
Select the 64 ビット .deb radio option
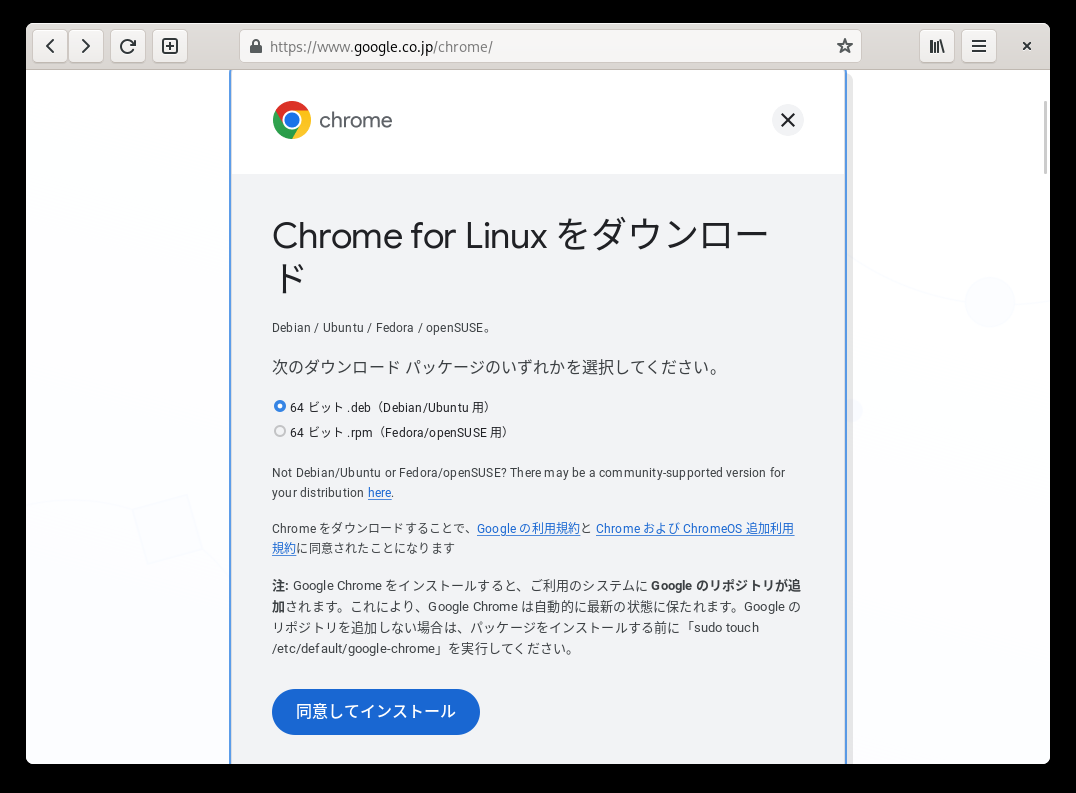[279, 406]
